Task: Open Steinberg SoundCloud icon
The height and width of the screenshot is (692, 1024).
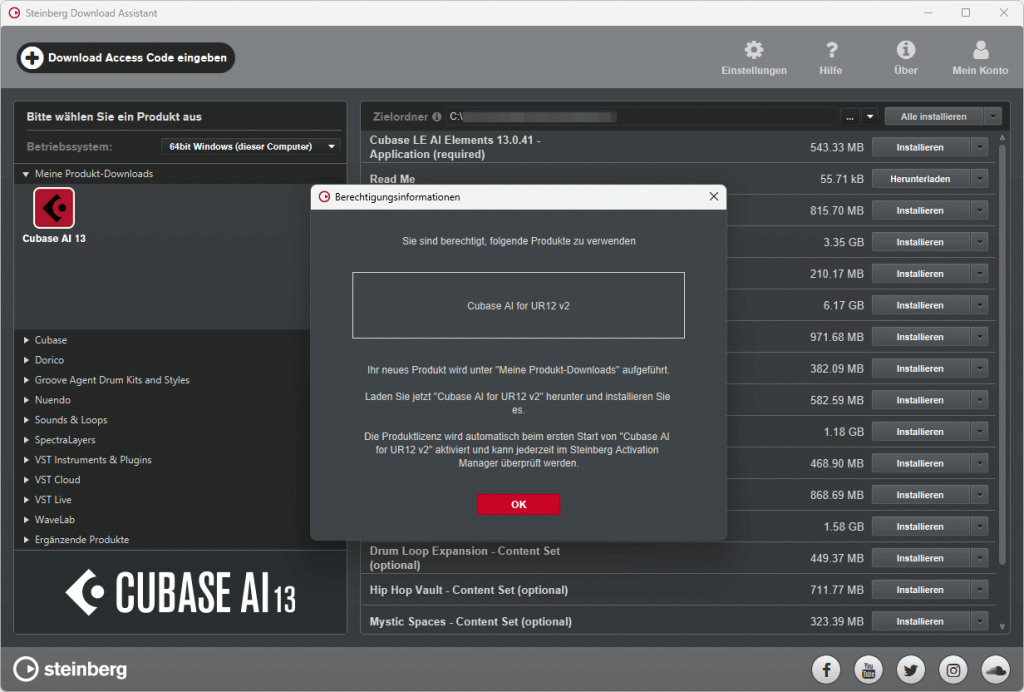Action: tap(996, 669)
